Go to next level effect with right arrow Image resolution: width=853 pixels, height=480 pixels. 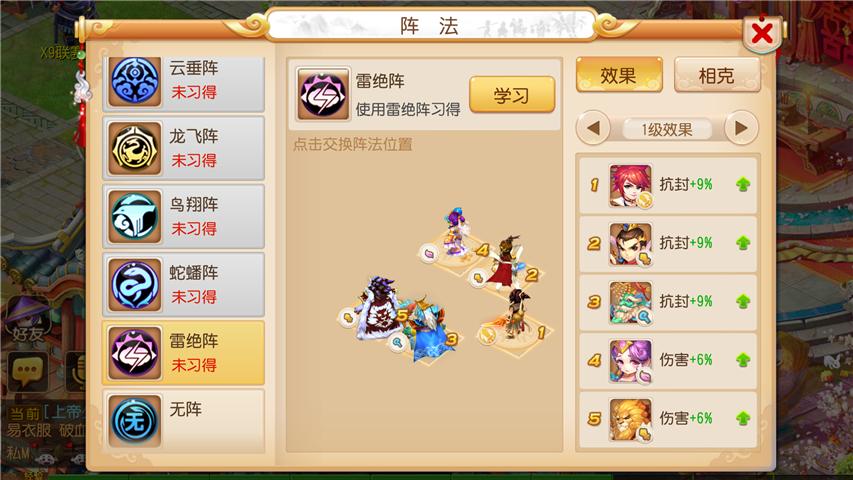(741, 128)
